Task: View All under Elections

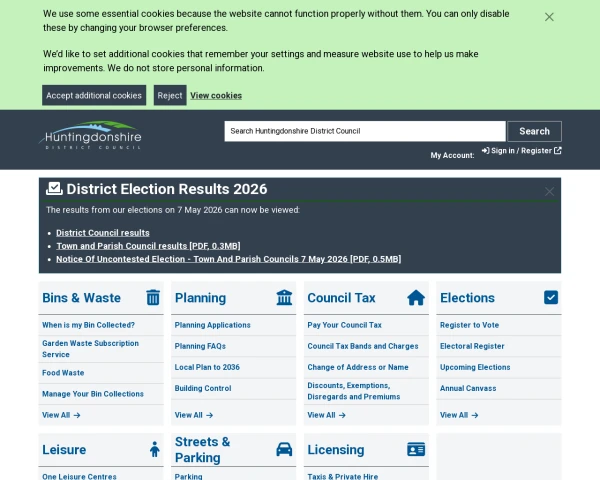Action: point(459,415)
